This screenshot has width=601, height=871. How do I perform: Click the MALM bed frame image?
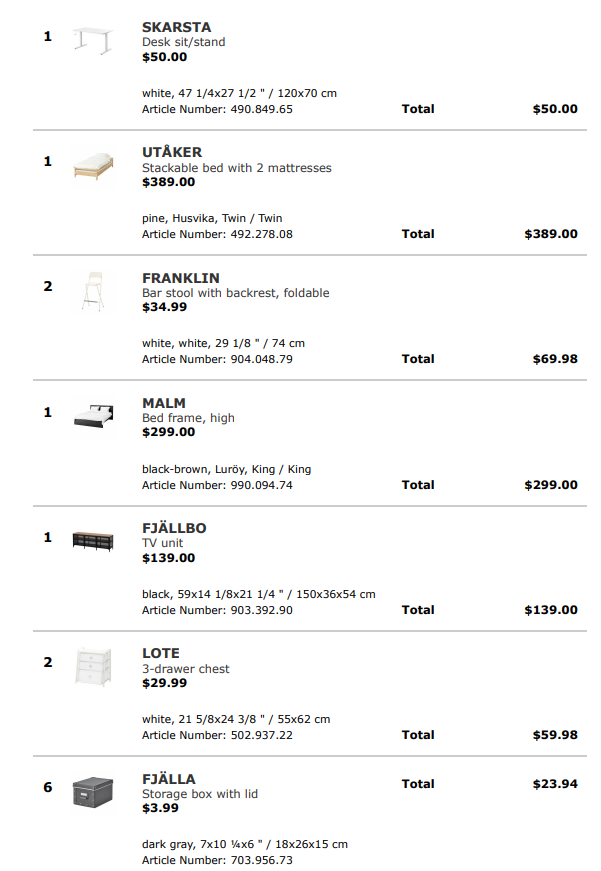93,416
